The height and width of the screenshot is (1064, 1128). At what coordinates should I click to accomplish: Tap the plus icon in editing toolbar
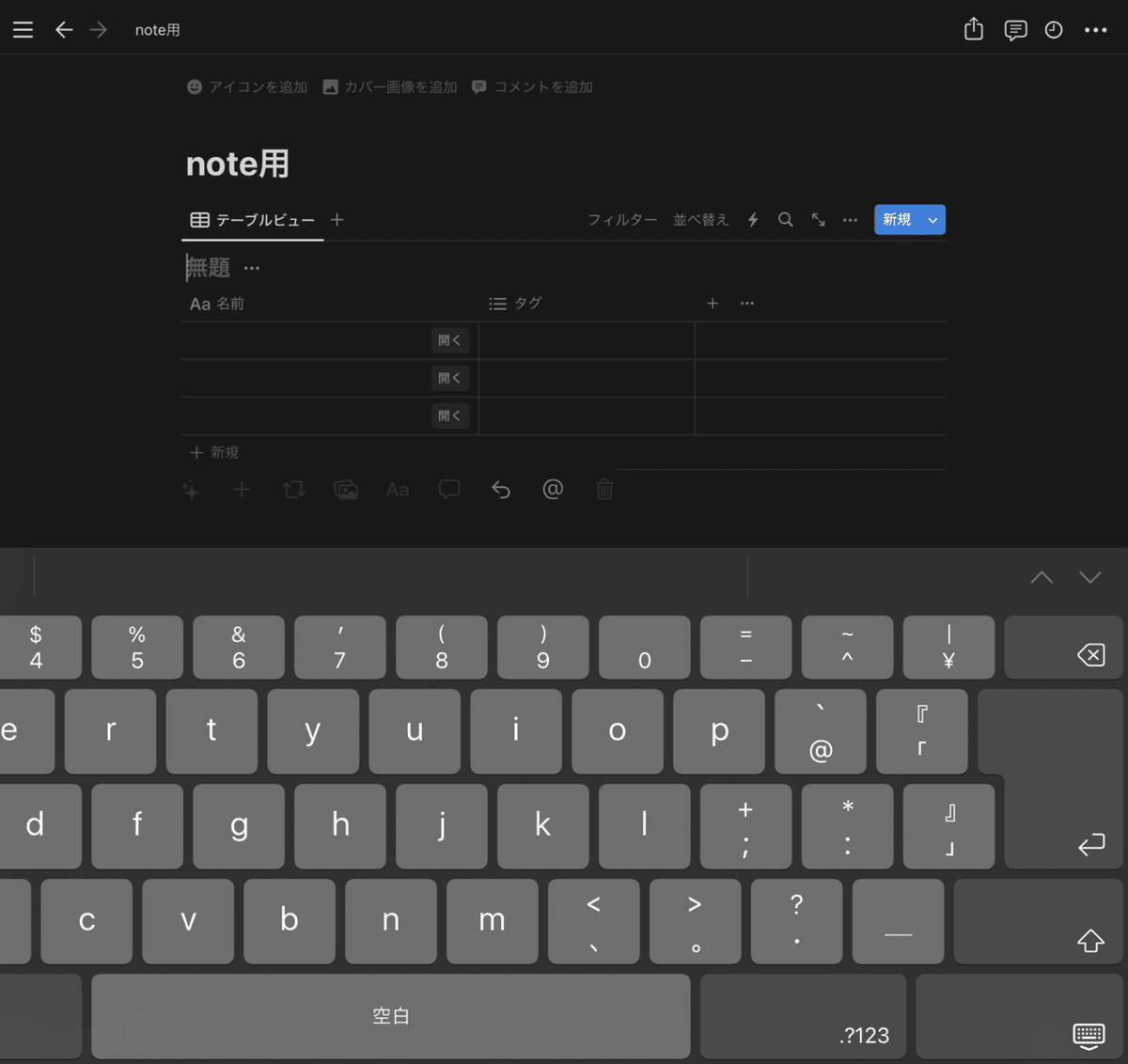242,490
